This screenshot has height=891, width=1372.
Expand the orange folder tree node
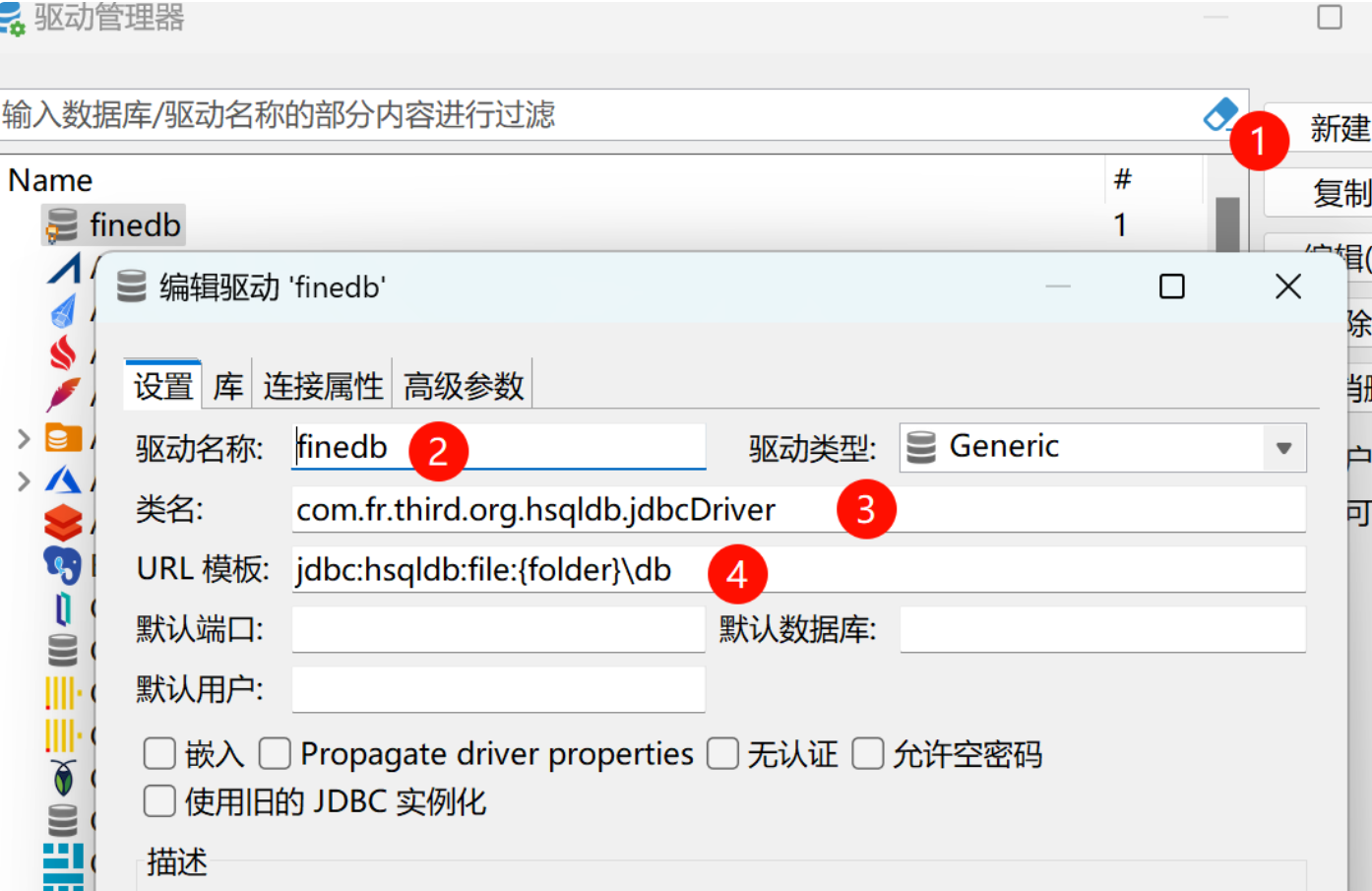tap(24, 438)
